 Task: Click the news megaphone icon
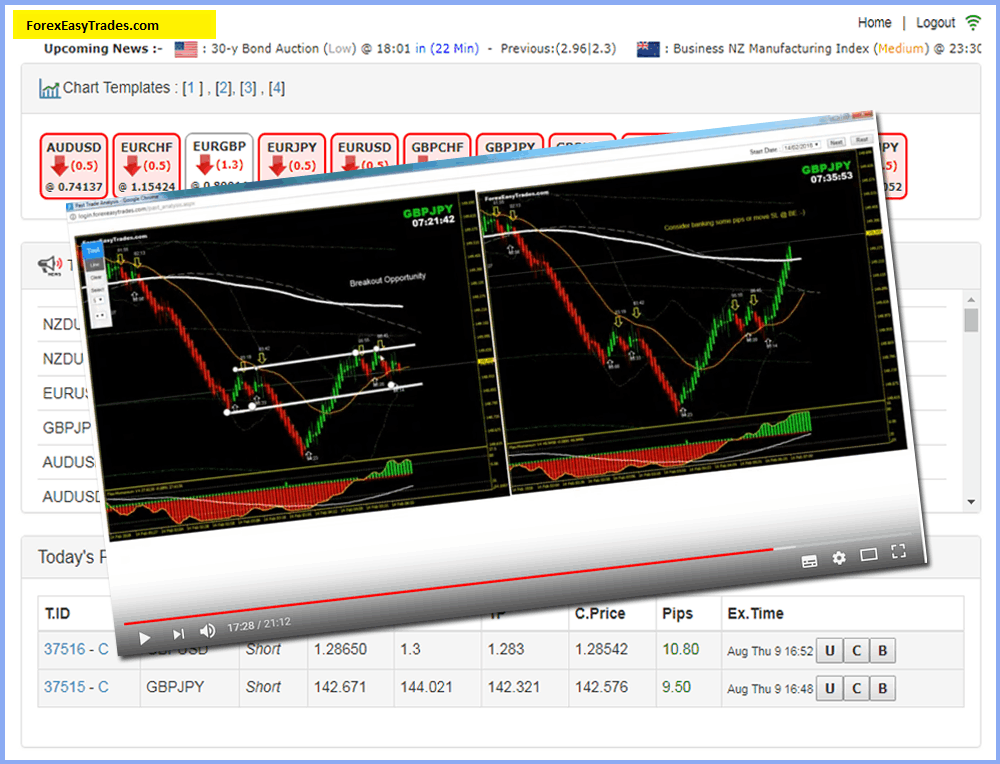tap(50, 264)
